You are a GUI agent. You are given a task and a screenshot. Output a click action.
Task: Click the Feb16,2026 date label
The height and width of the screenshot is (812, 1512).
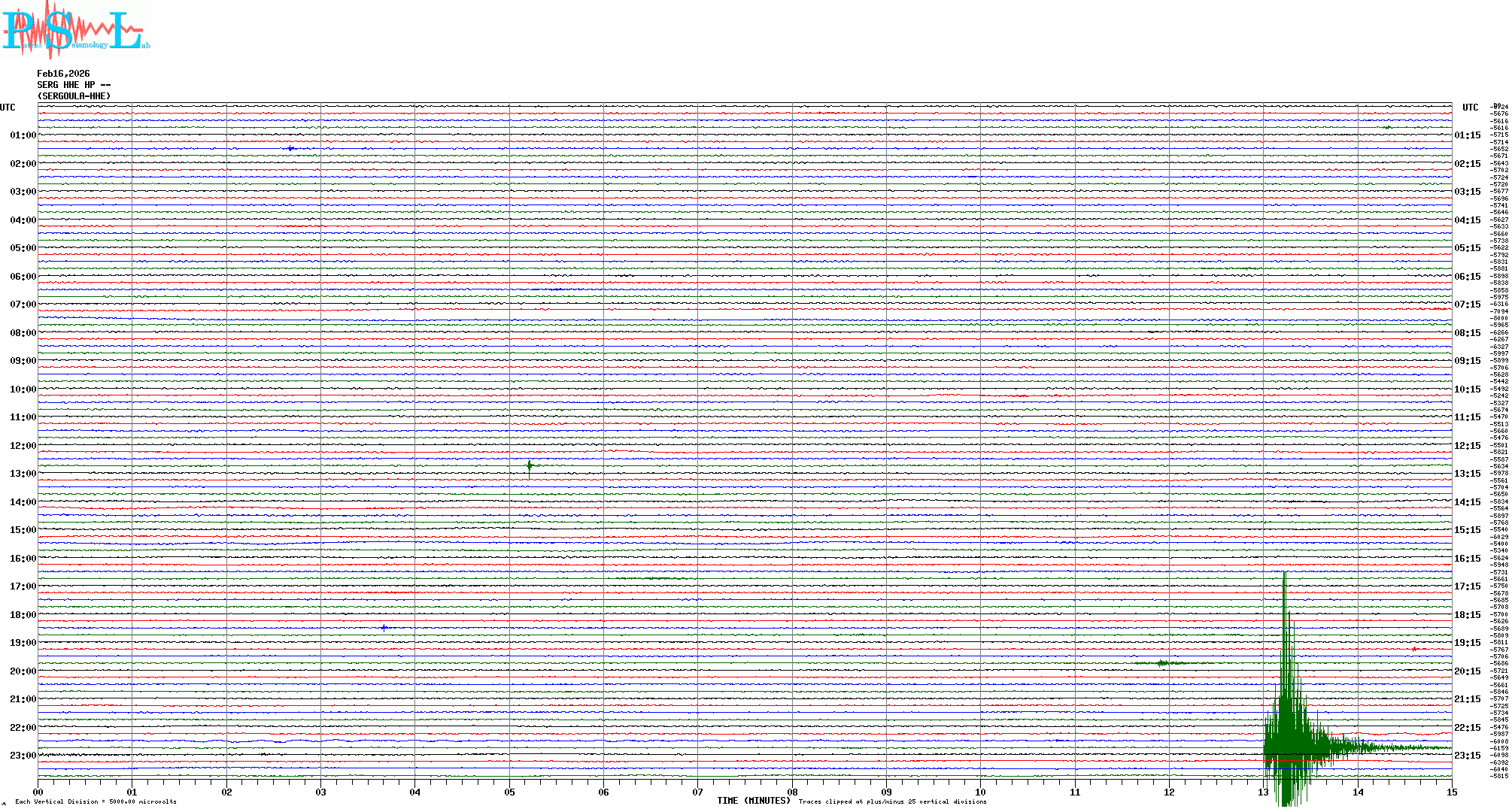tap(63, 74)
